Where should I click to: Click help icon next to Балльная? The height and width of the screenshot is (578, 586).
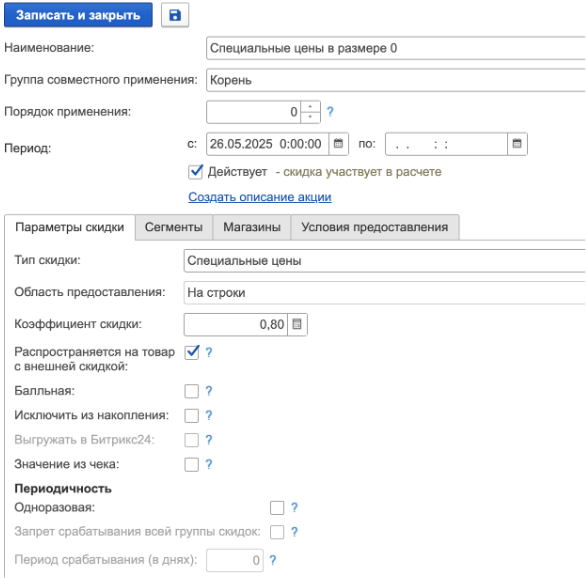click(x=209, y=391)
